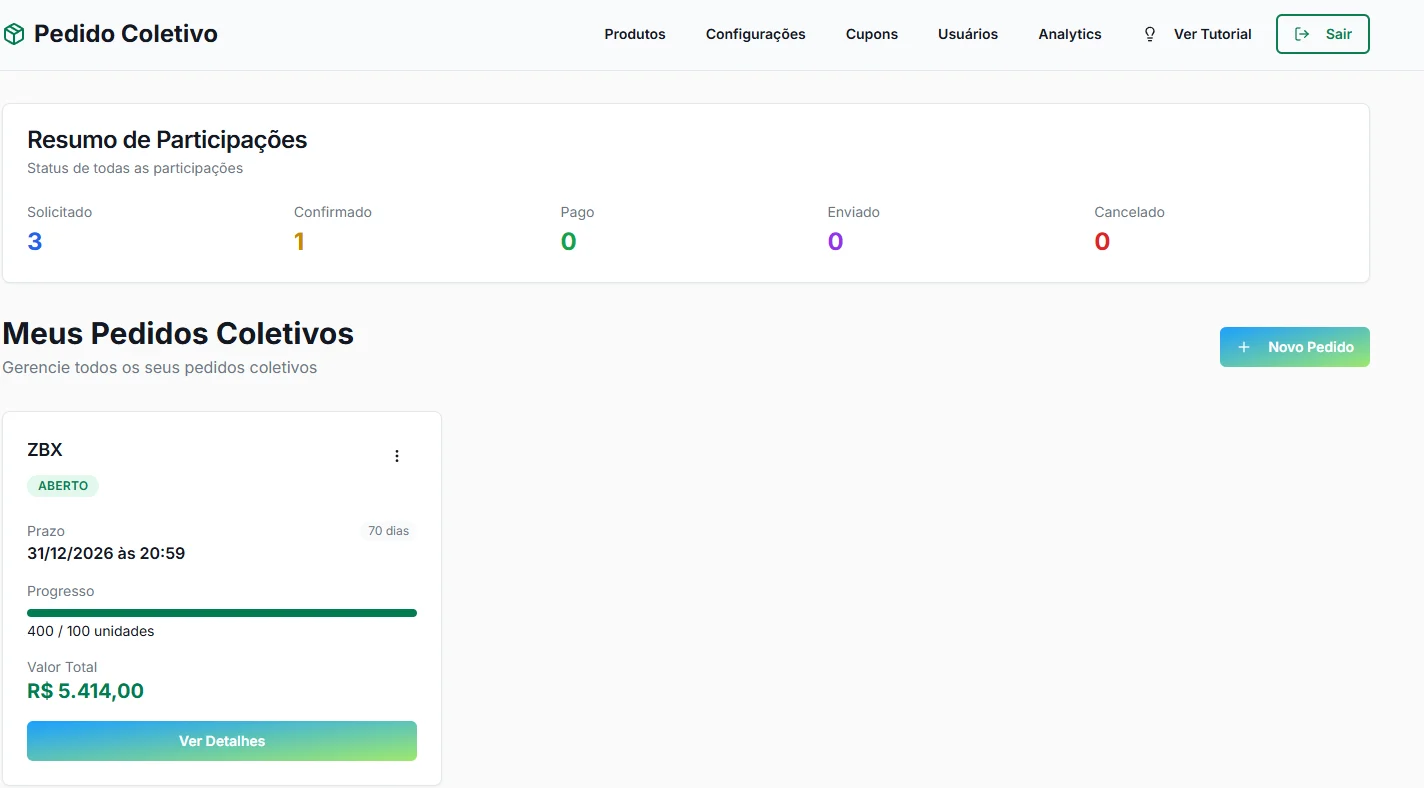The image size is (1424, 788).
Task: Go to Configurações in the navigation
Action: coord(756,34)
